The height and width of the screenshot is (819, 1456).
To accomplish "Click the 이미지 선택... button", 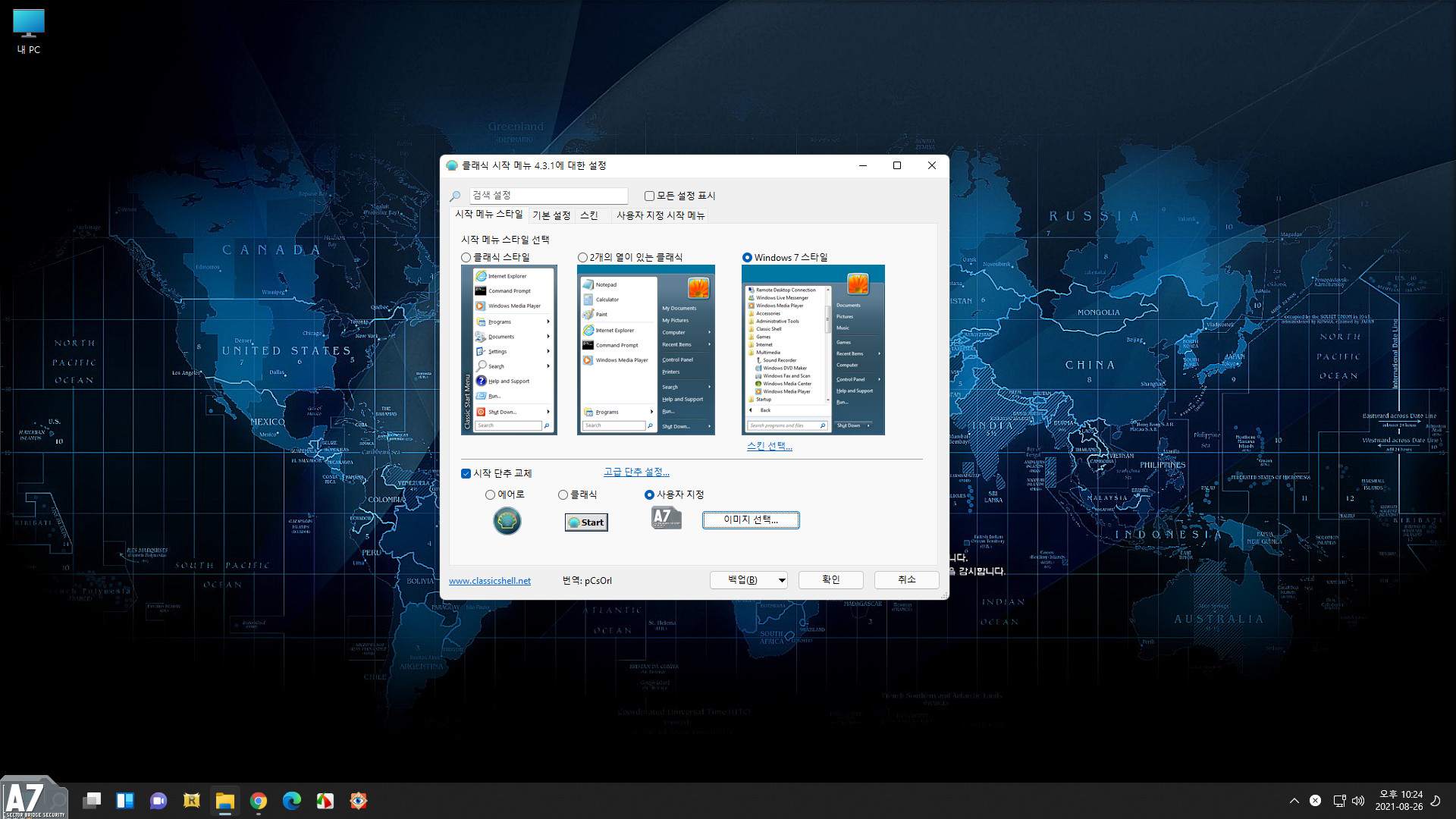I will [751, 519].
